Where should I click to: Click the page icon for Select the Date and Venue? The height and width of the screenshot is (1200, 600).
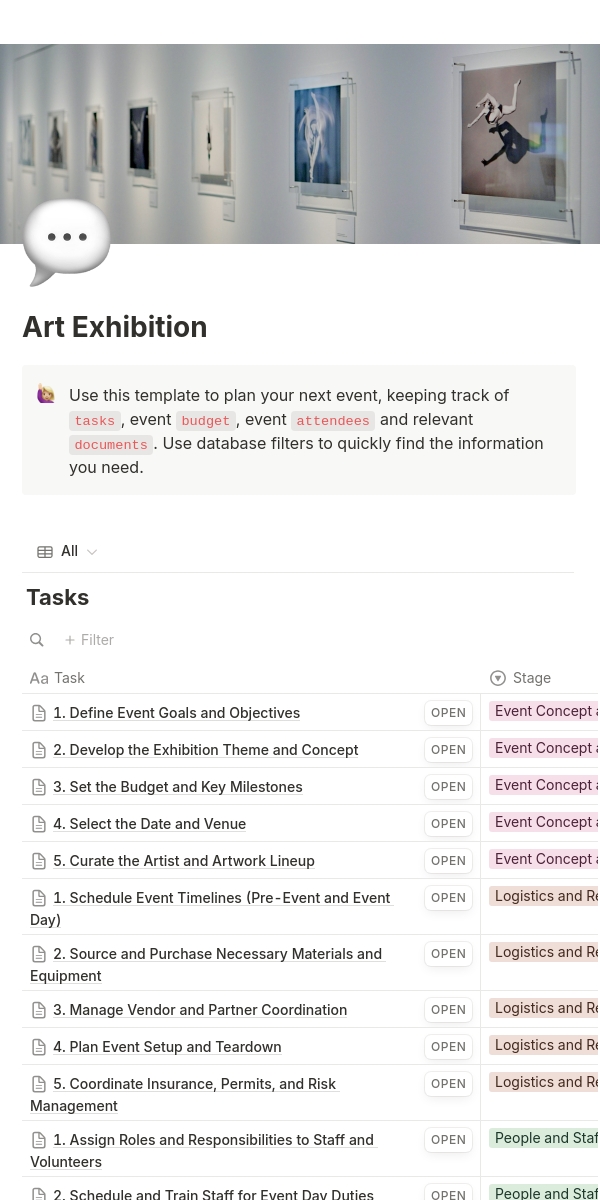39,824
